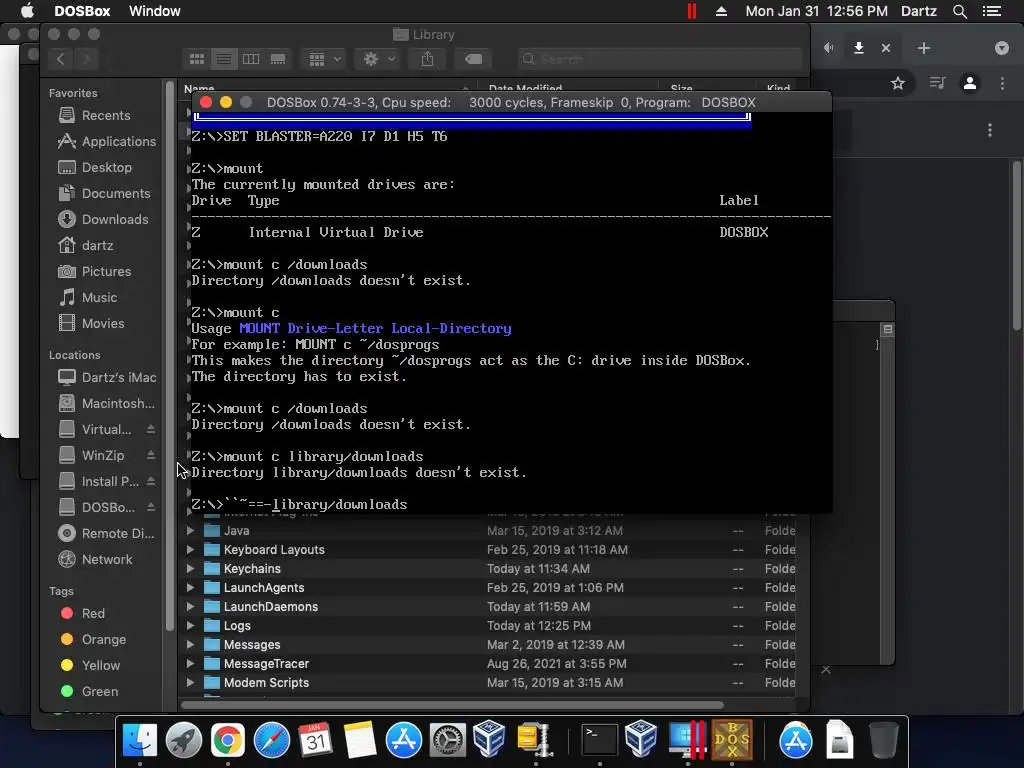
Task: Open Notification Center list icon
Action: click(x=992, y=11)
